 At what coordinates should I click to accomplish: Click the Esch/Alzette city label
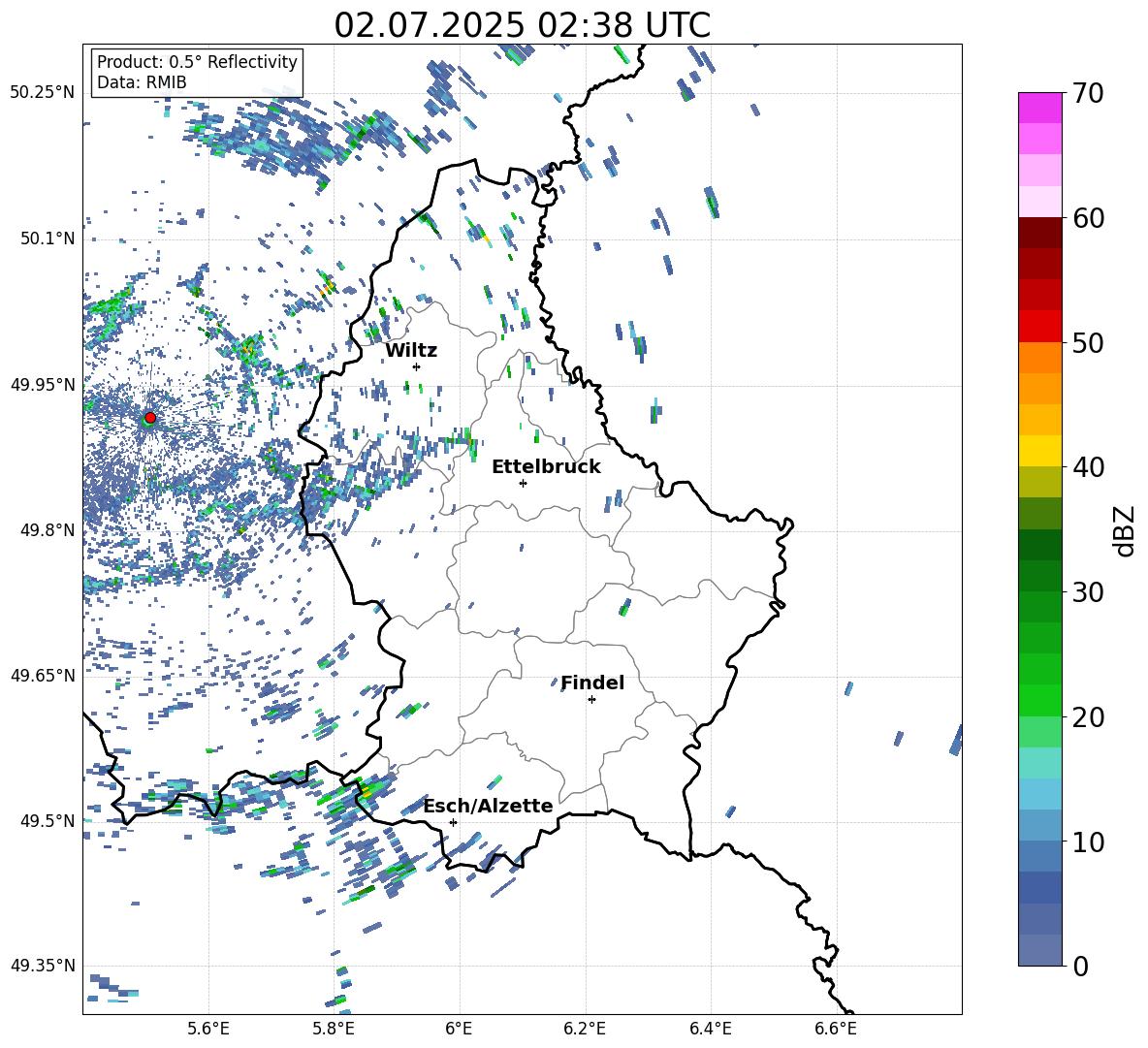[489, 806]
